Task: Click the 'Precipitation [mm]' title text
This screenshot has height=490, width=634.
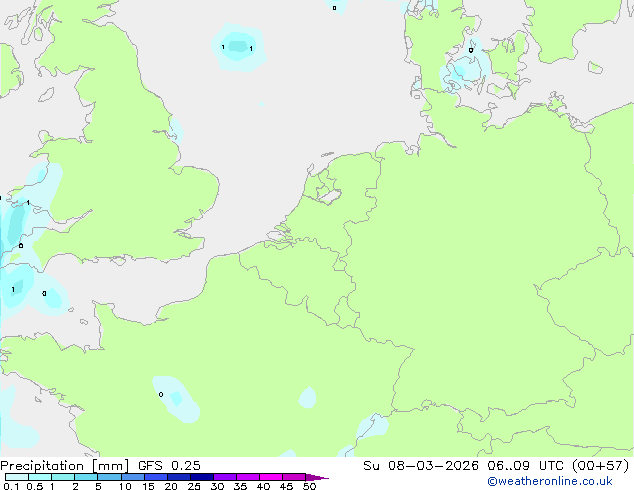Action: (65, 466)
